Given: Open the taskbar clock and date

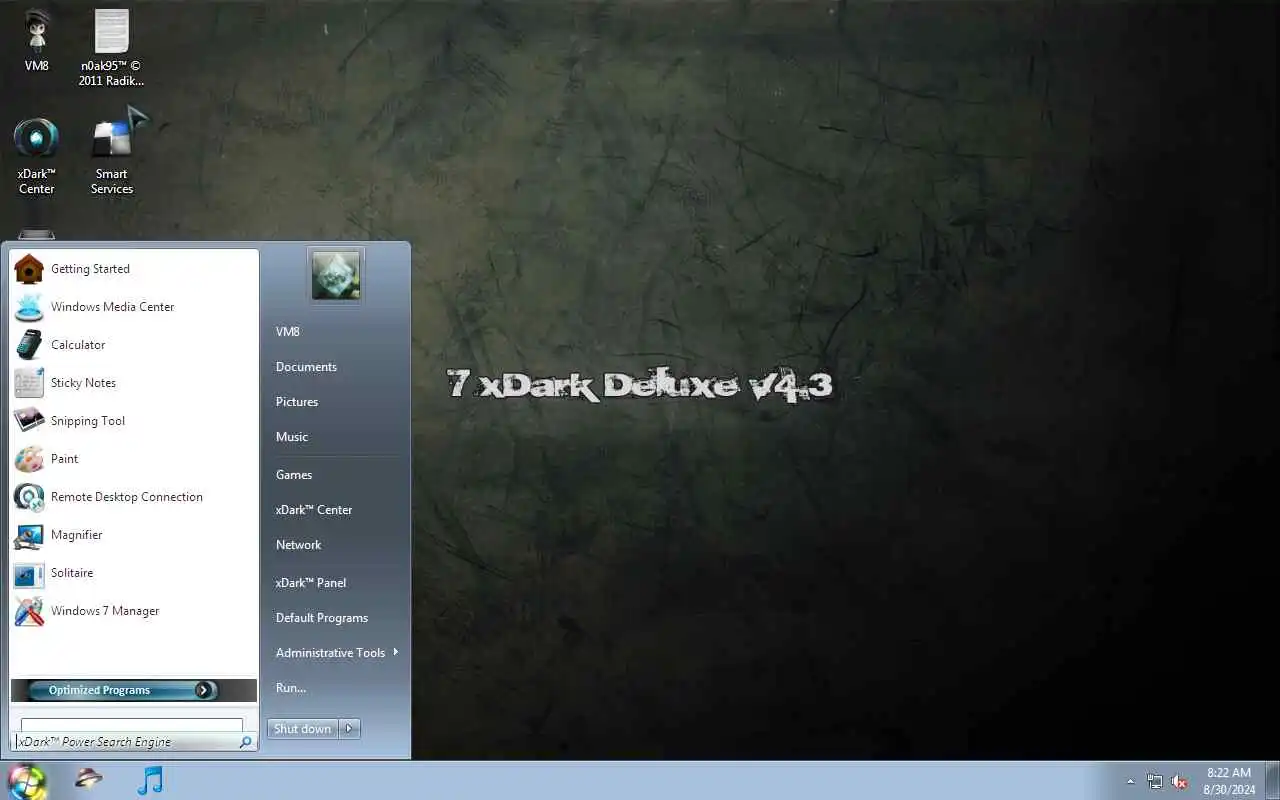Looking at the screenshot, I should click(1229, 781).
